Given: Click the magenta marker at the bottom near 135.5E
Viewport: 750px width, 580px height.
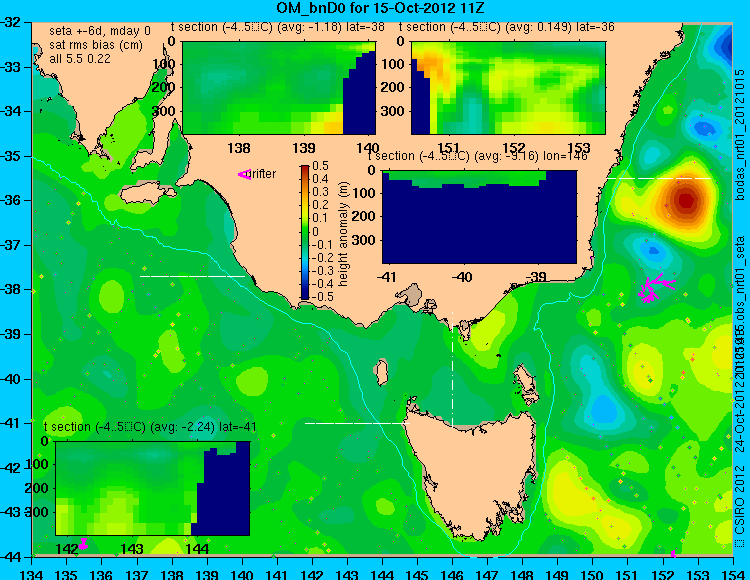Looking at the screenshot, I should click(84, 544).
